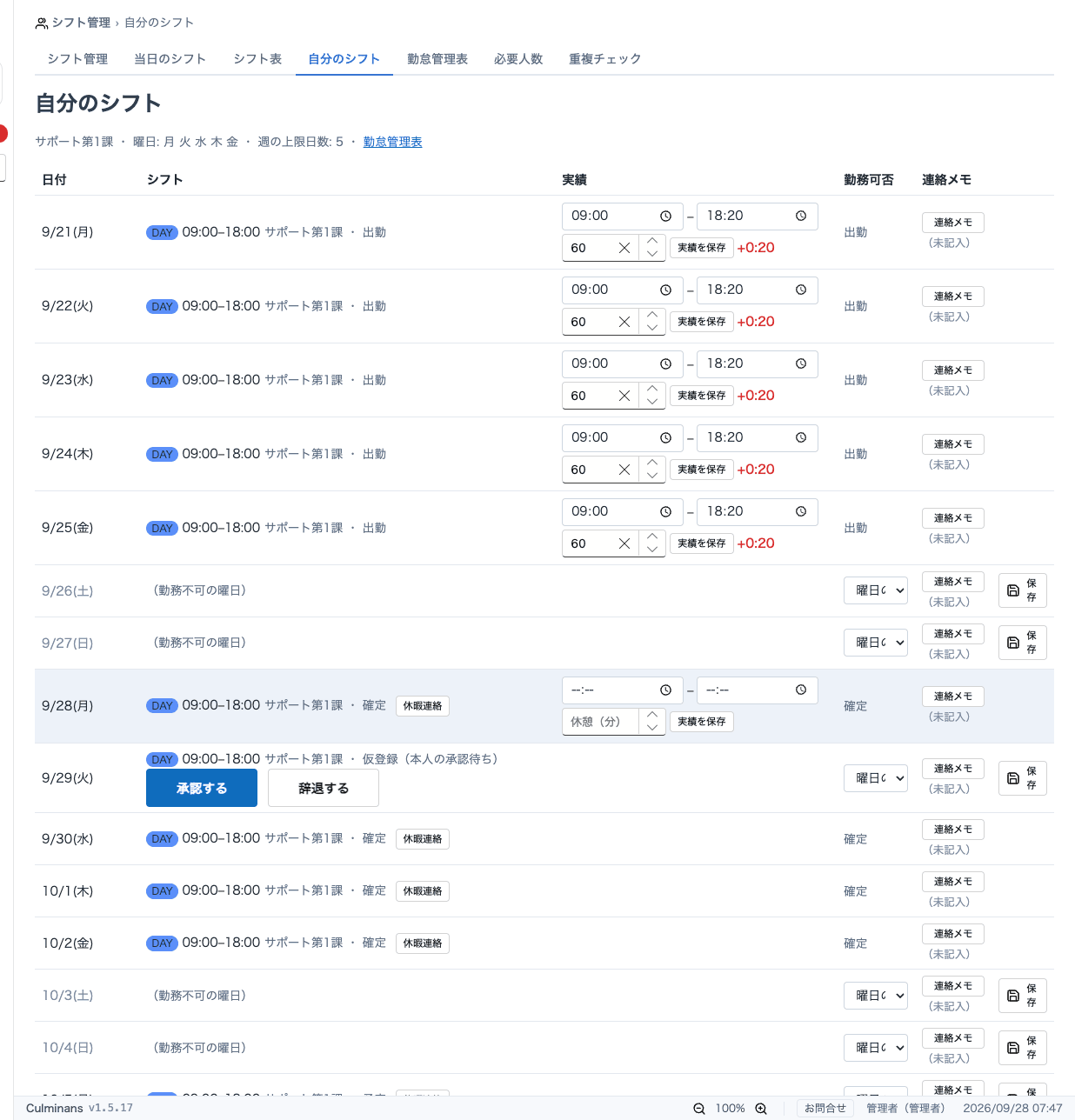Clear the 9/24 break minutes with X
Viewport: 1075px width, 1120px height.
click(x=624, y=470)
